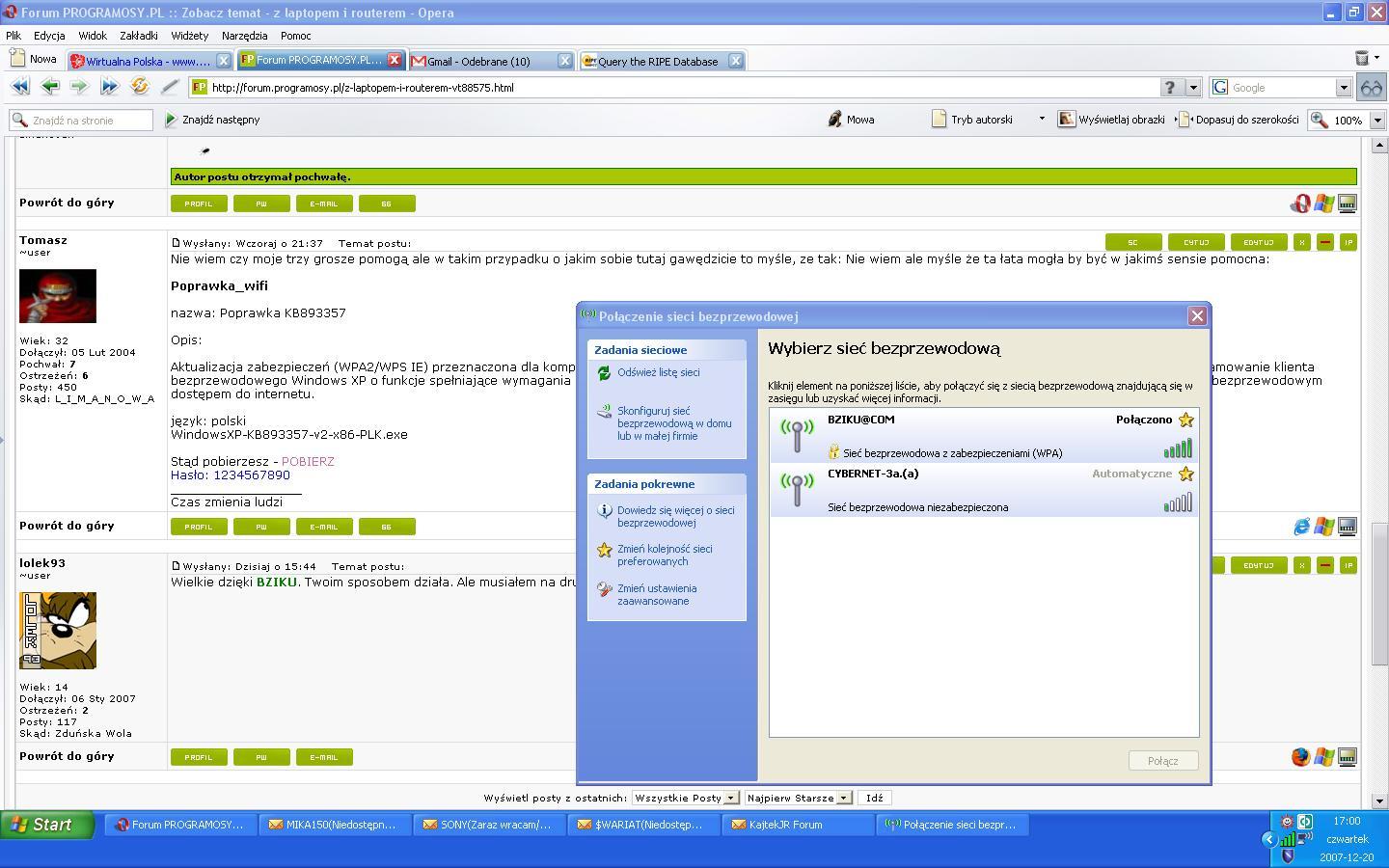The width and height of the screenshot is (1389, 868).
Task: Select the CYBERNET-3a.(a) wireless network
Action: click(984, 489)
